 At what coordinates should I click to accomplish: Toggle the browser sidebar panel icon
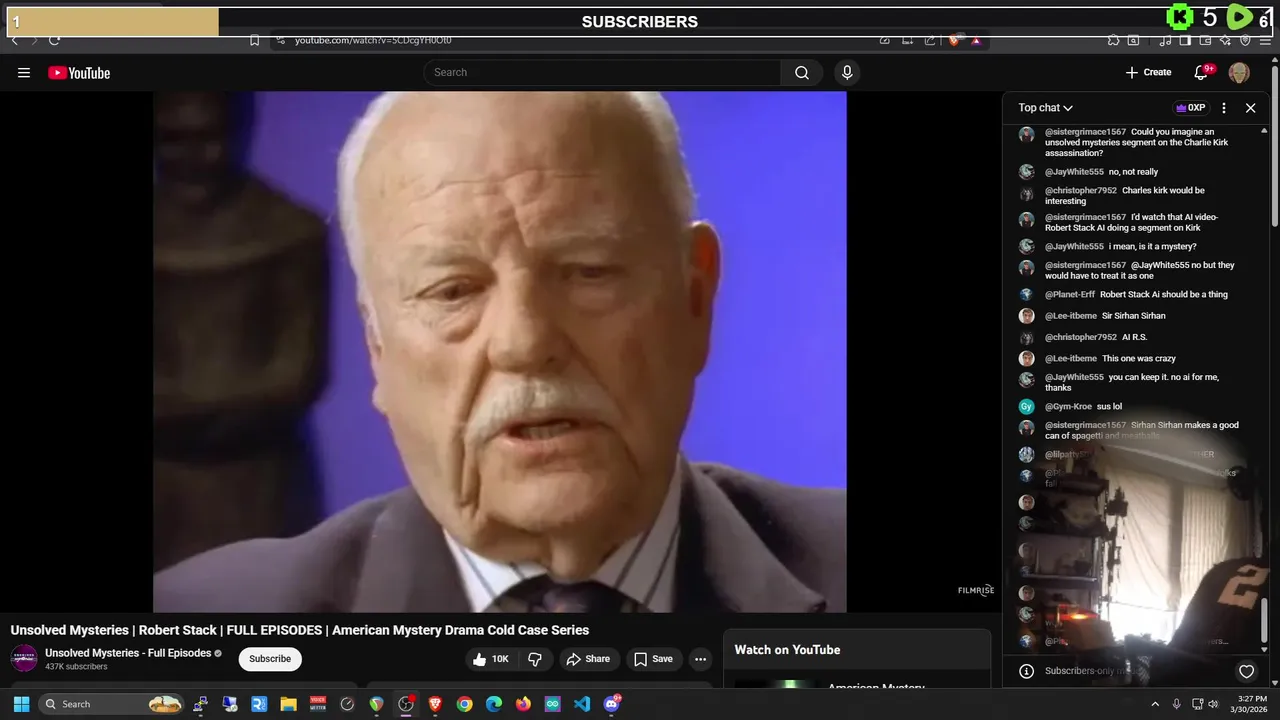point(1185,41)
